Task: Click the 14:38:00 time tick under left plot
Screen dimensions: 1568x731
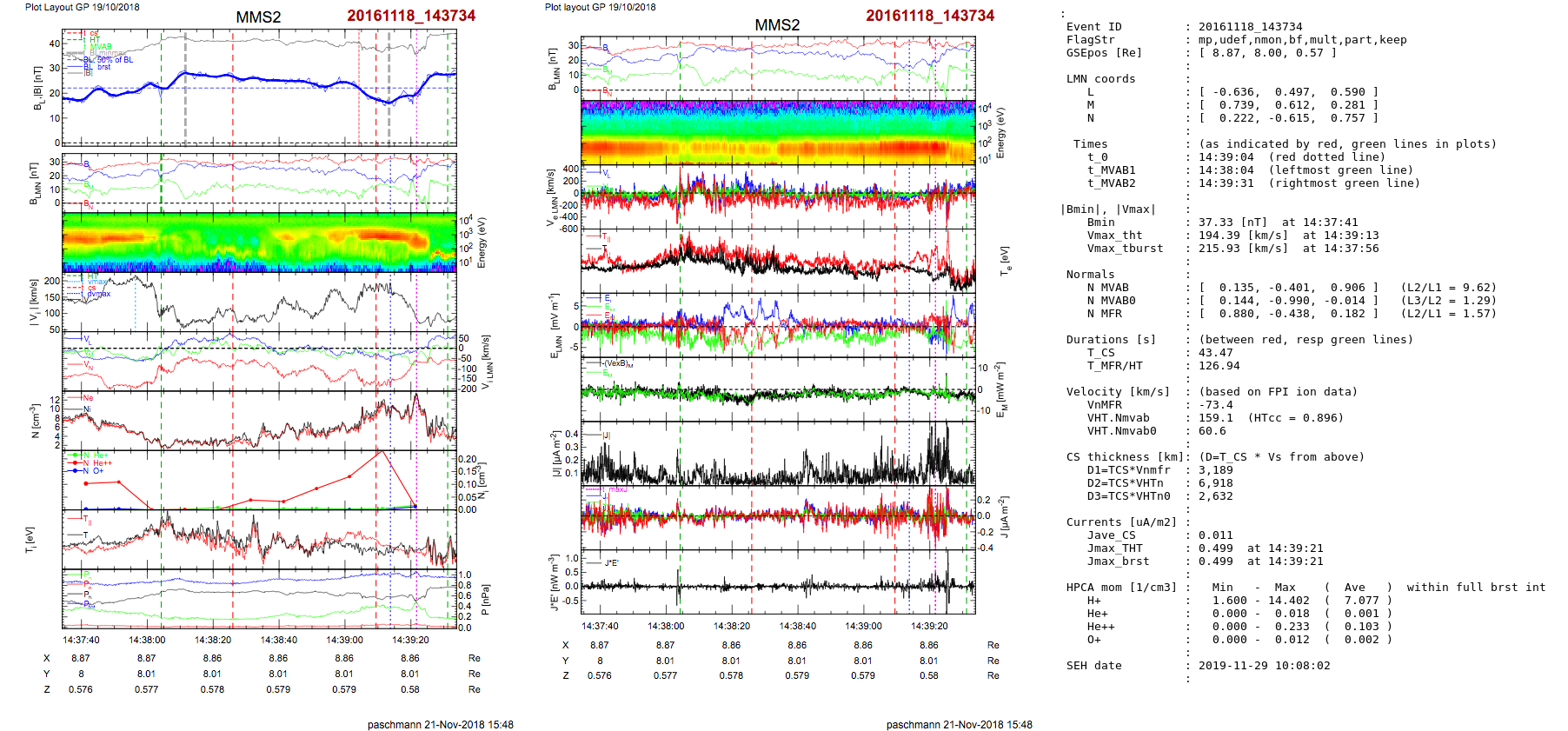Action: [x=147, y=640]
